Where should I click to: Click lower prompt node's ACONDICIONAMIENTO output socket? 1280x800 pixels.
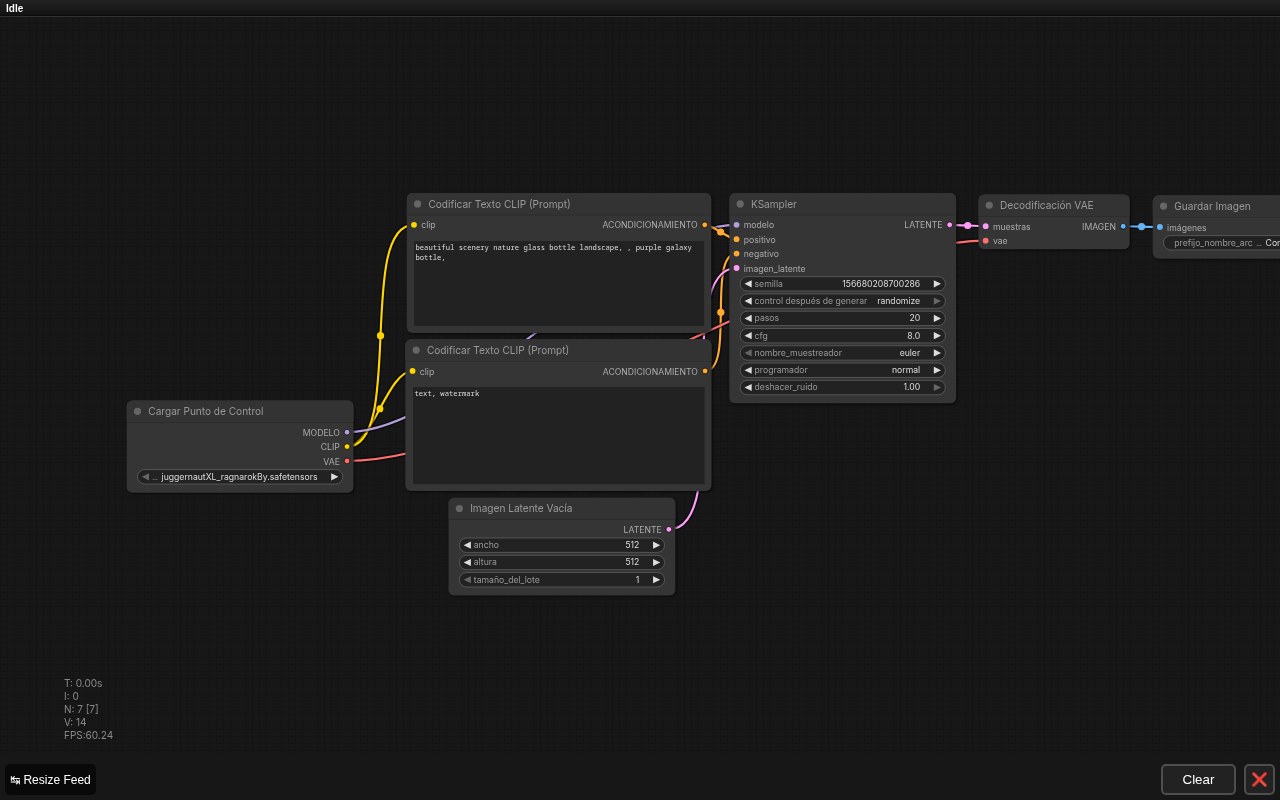click(x=705, y=371)
